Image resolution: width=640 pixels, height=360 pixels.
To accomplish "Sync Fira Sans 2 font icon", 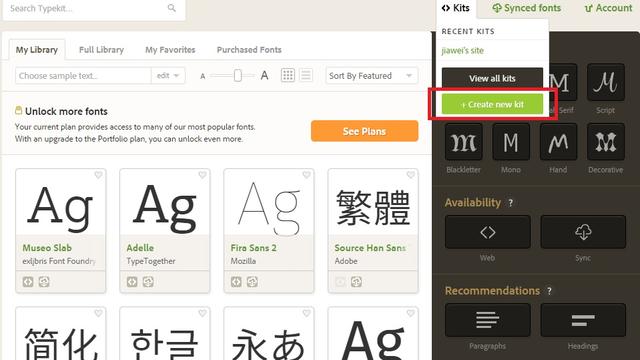I will [252, 282].
